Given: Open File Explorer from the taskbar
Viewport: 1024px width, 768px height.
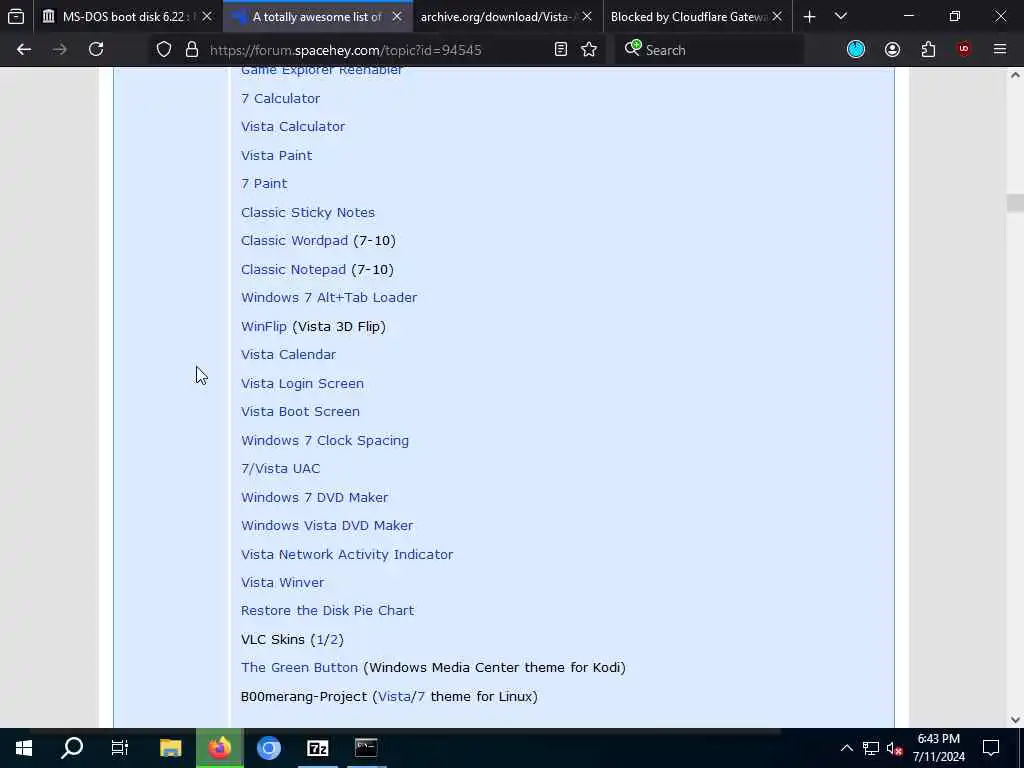Looking at the screenshot, I should click(x=170, y=748).
